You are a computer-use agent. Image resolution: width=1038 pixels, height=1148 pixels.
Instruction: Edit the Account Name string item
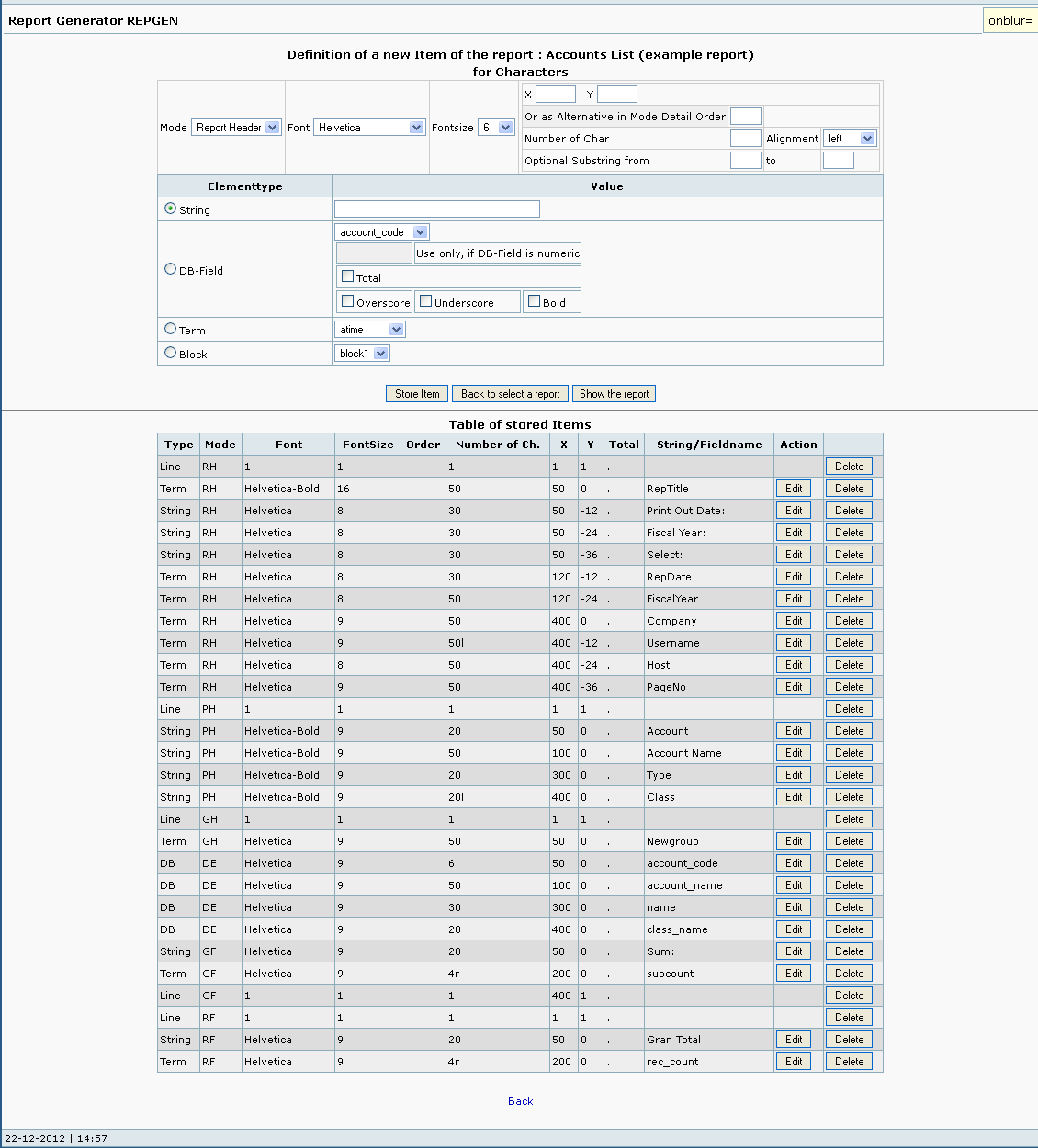pyautogui.click(x=794, y=753)
